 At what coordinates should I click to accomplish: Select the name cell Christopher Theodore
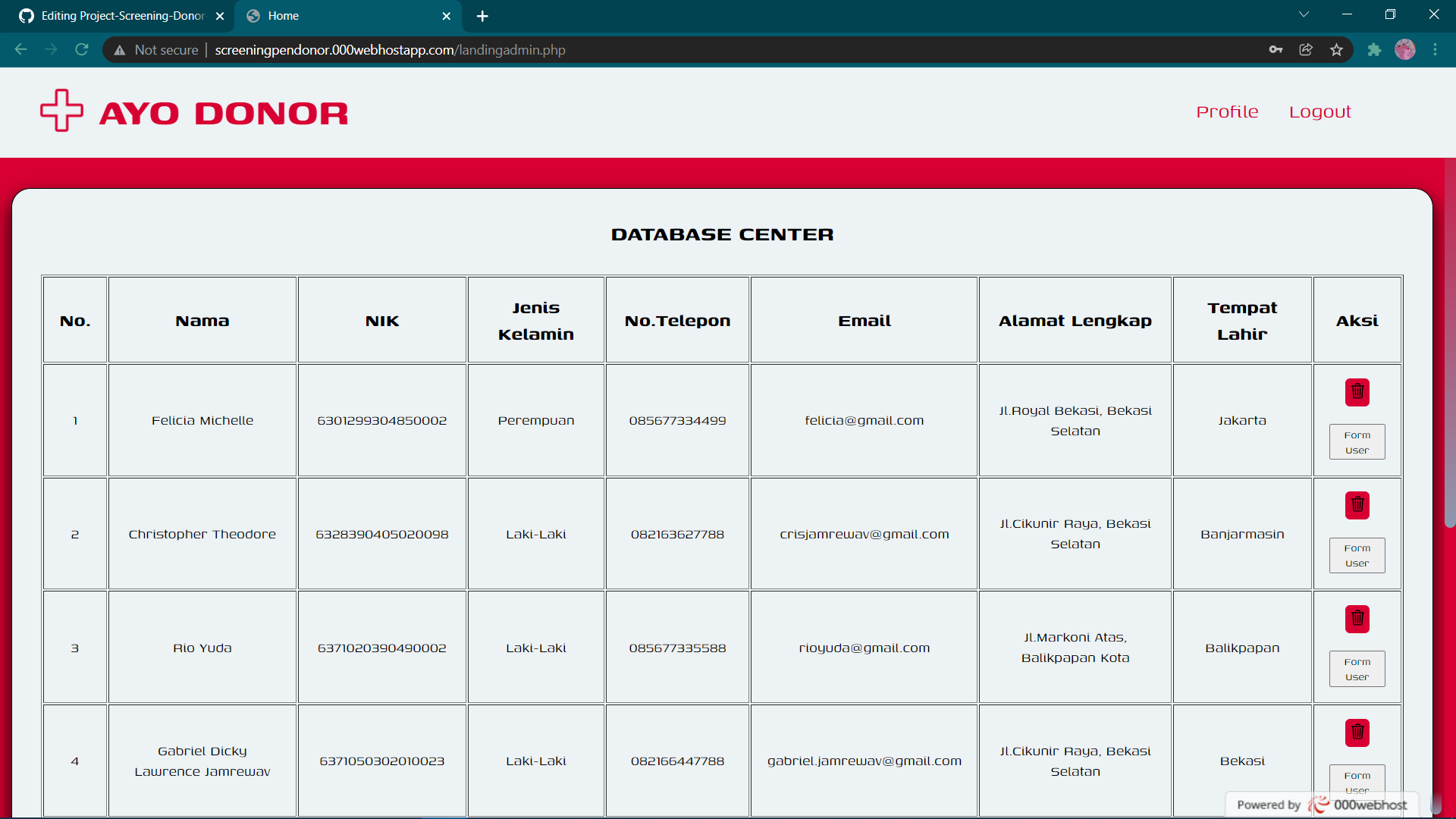click(x=202, y=534)
